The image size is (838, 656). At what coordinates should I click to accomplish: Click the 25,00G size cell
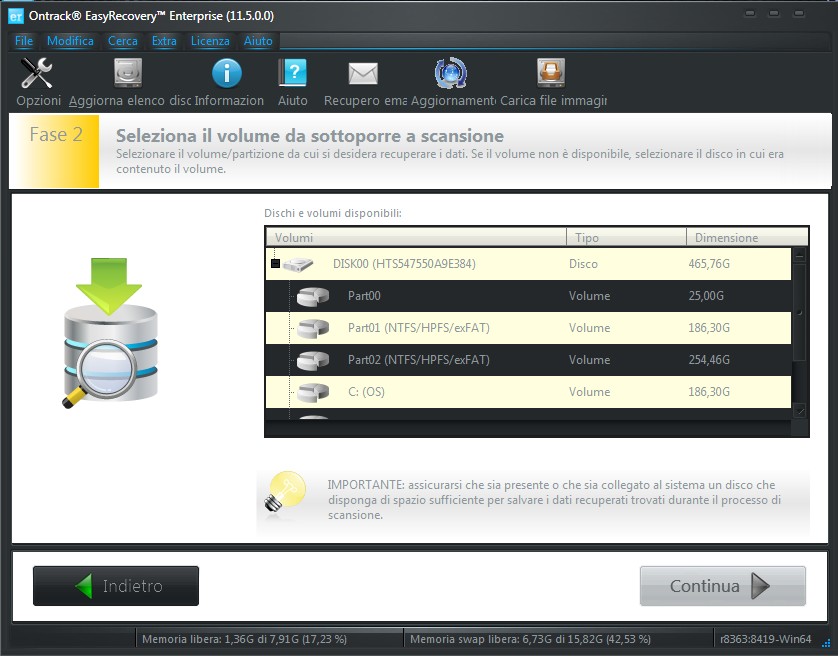point(706,296)
